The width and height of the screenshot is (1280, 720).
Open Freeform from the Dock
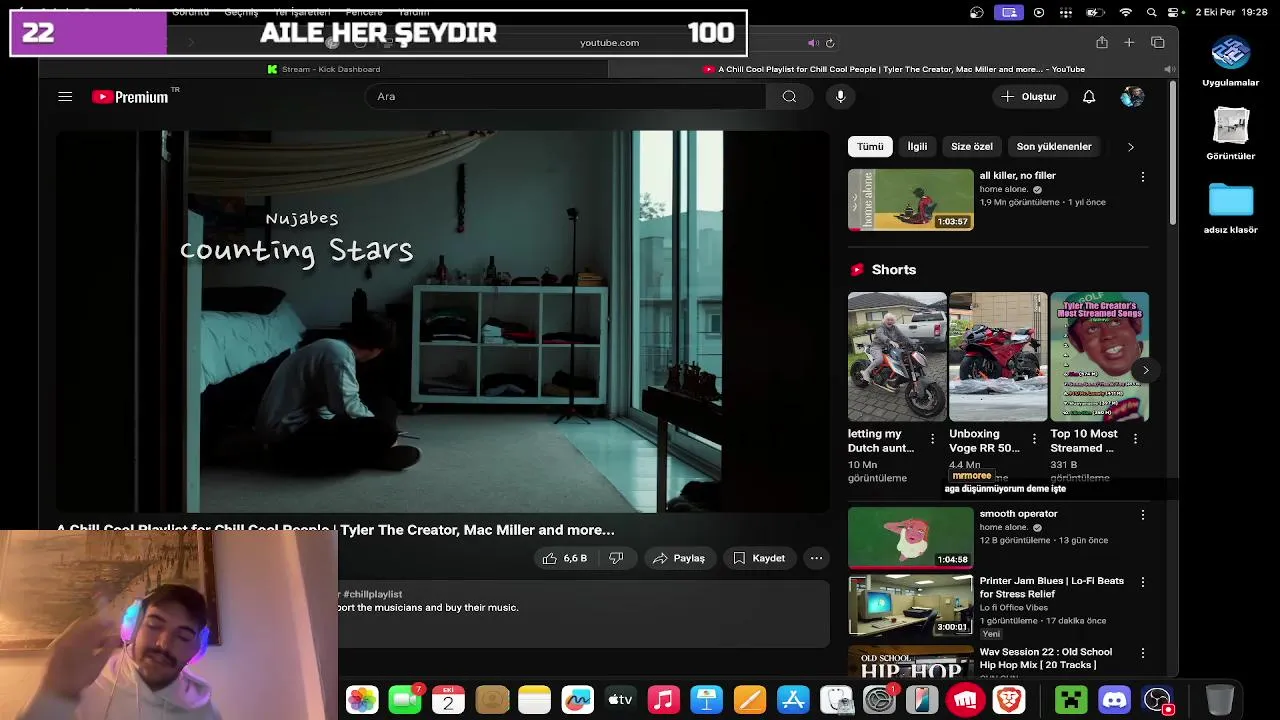(x=577, y=699)
